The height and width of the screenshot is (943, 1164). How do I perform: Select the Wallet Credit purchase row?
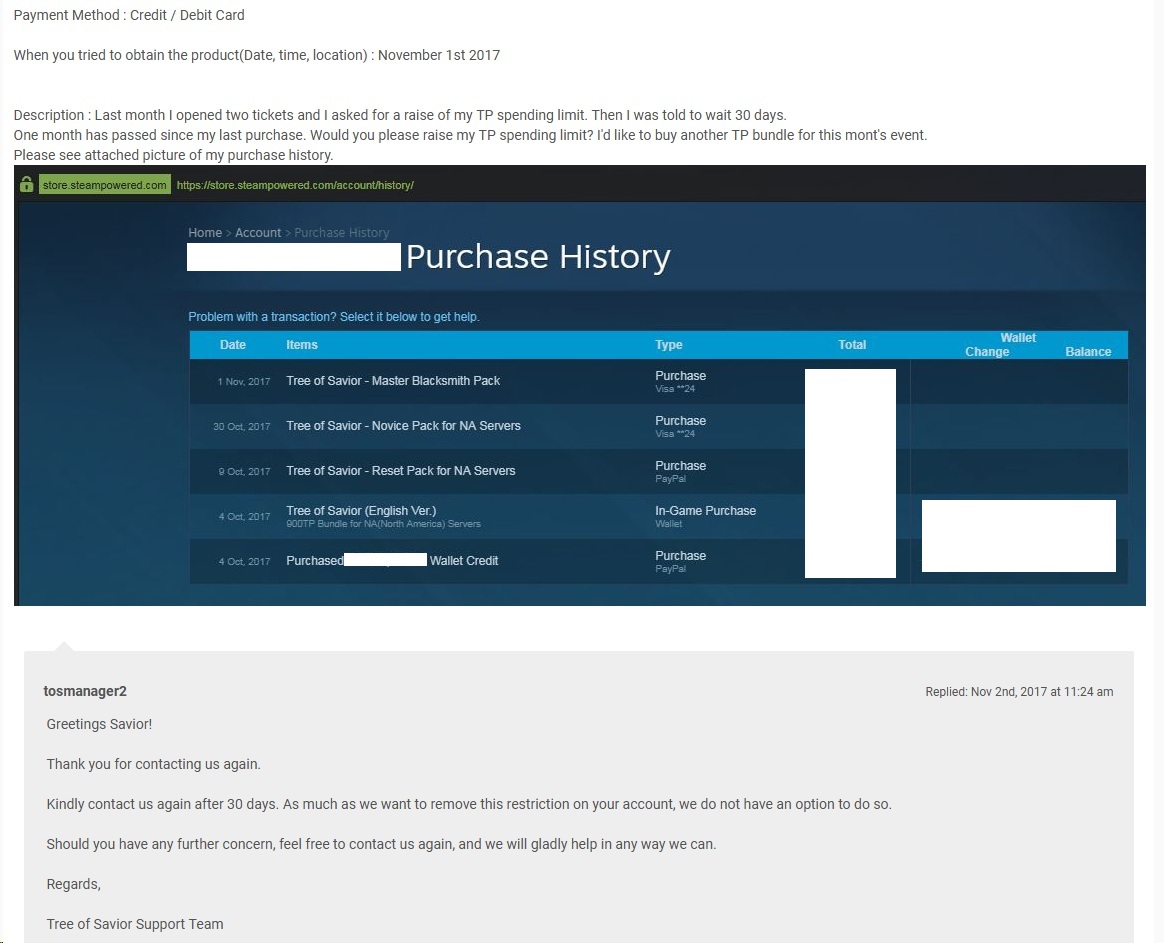pos(463,561)
